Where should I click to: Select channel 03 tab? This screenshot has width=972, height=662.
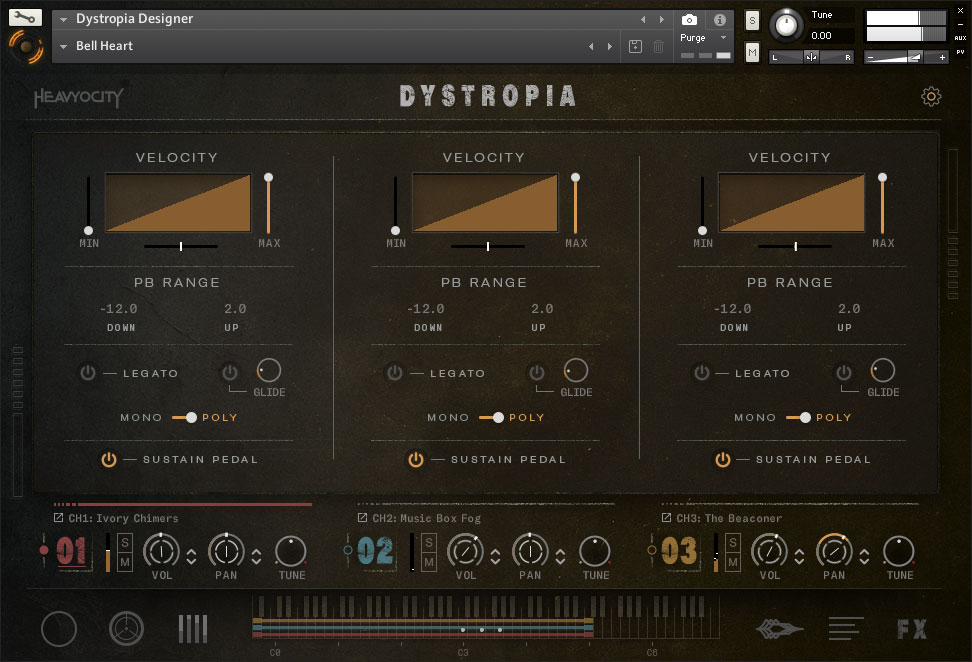point(680,551)
